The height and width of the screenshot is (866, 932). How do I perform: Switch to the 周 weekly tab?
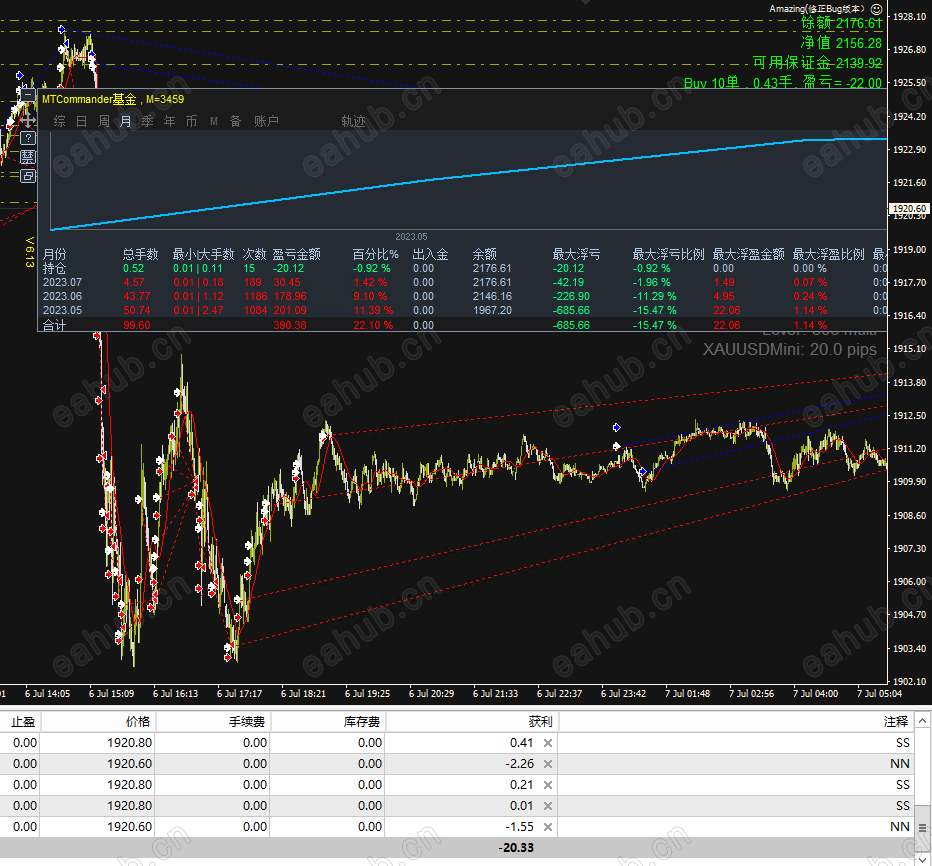[x=103, y=121]
